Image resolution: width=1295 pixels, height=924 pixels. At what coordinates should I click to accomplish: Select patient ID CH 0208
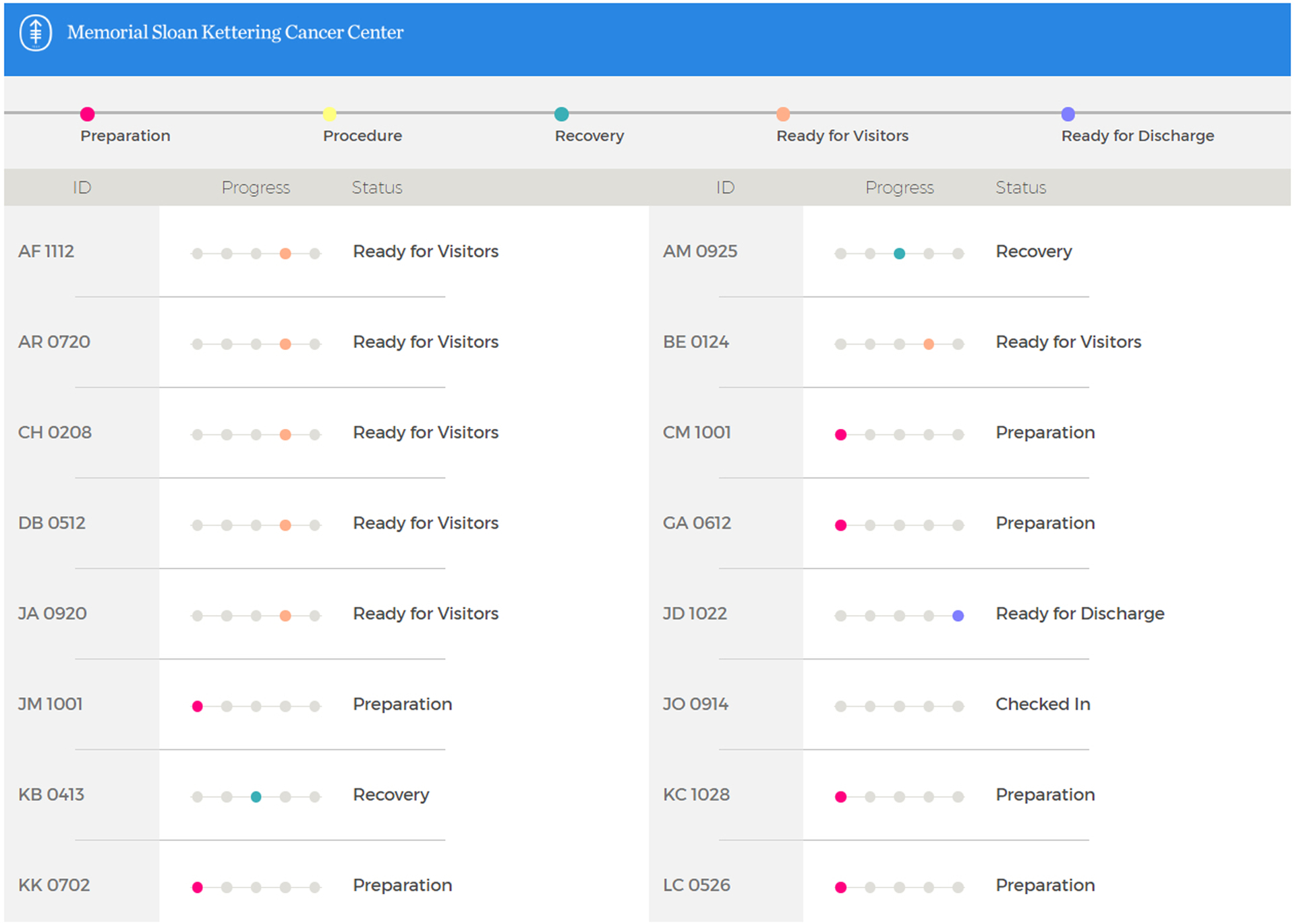[x=55, y=432]
